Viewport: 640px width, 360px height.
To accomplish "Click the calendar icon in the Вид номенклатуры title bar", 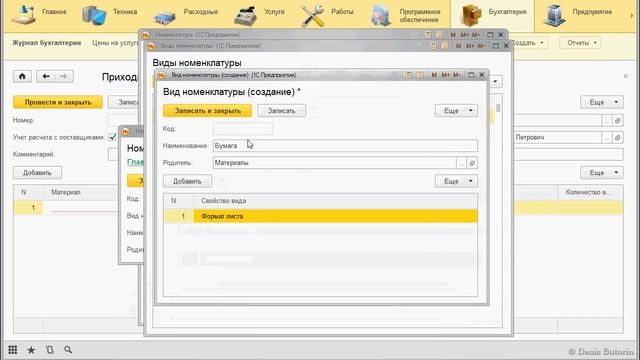I will coord(420,75).
